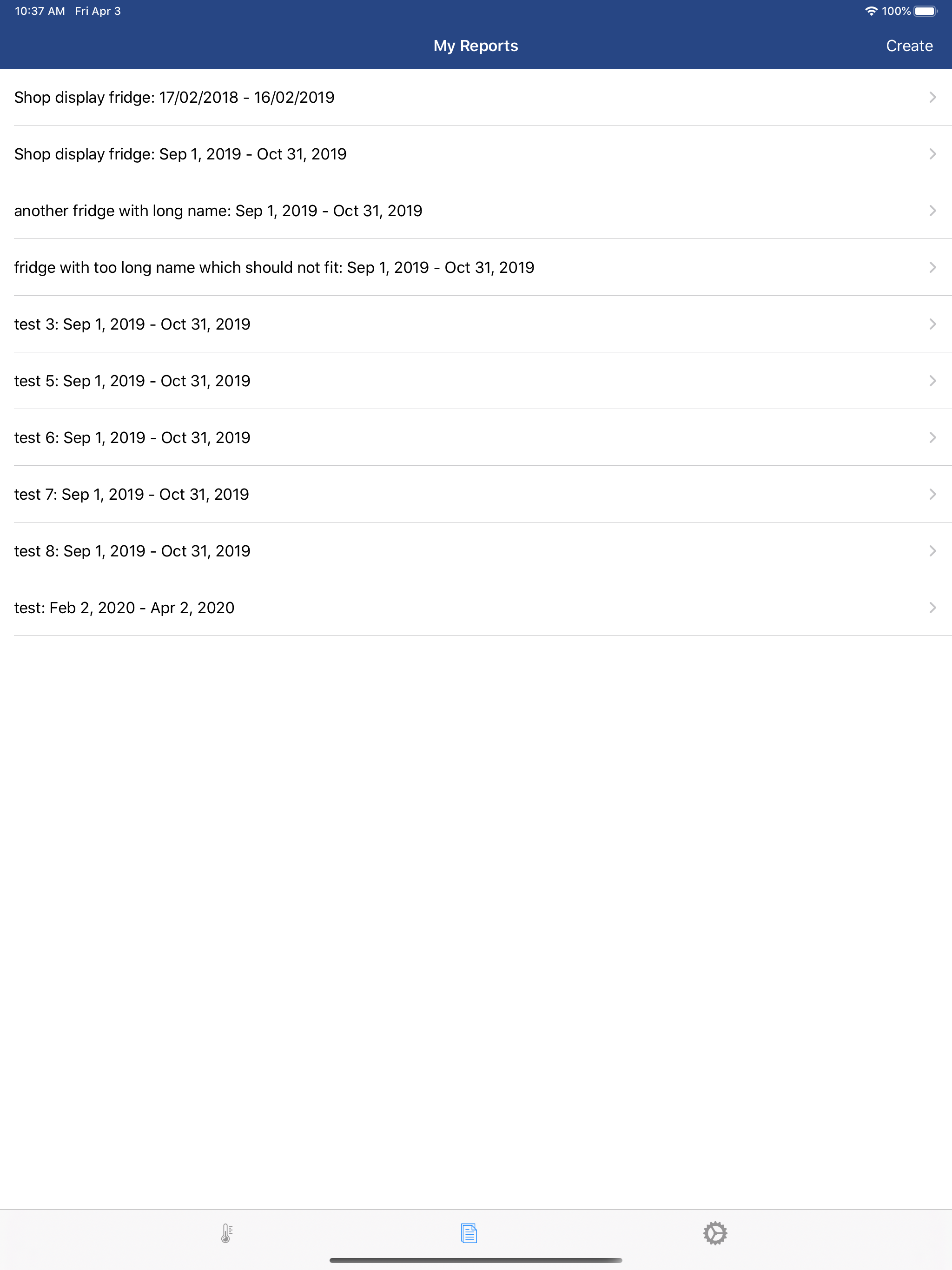
Task: Open test 8: Sep 1, 2019 report
Action: (476, 551)
